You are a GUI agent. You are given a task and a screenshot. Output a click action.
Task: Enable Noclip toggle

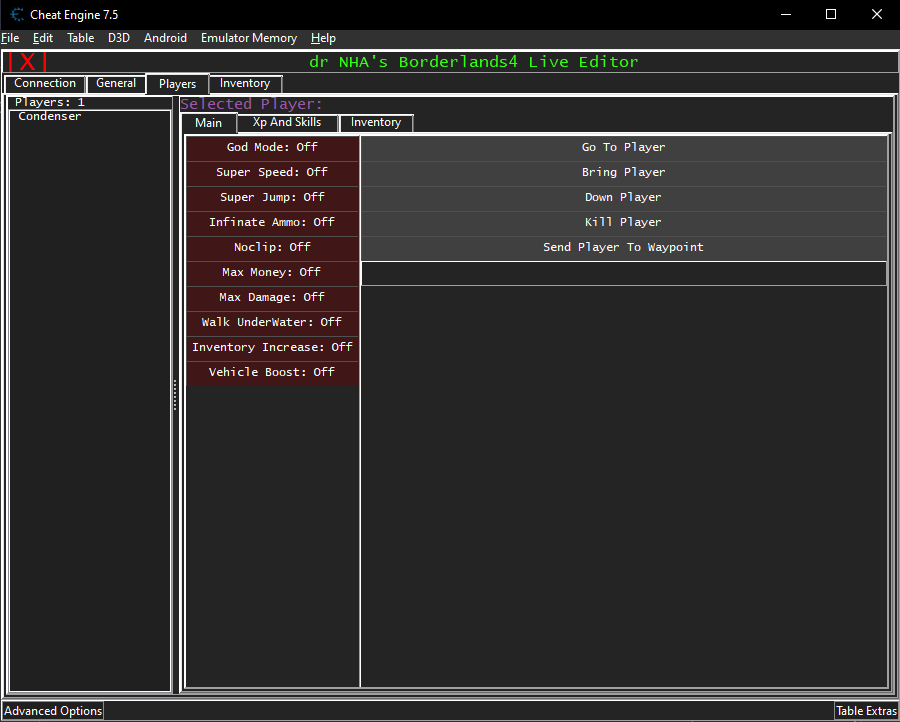pyautogui.click(x=272, y=247)
